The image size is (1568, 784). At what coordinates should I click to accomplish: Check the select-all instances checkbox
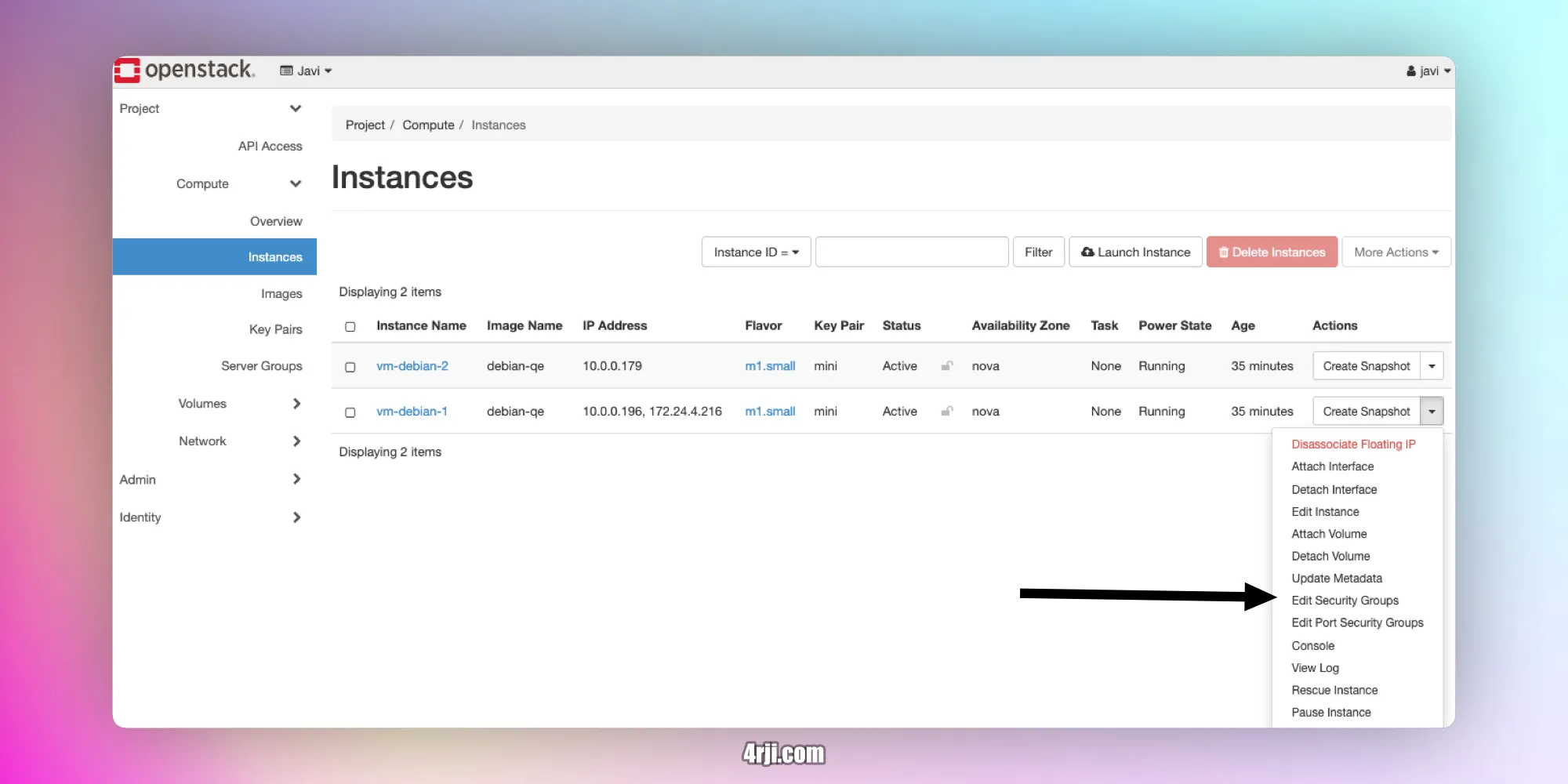tap(350, 326)
